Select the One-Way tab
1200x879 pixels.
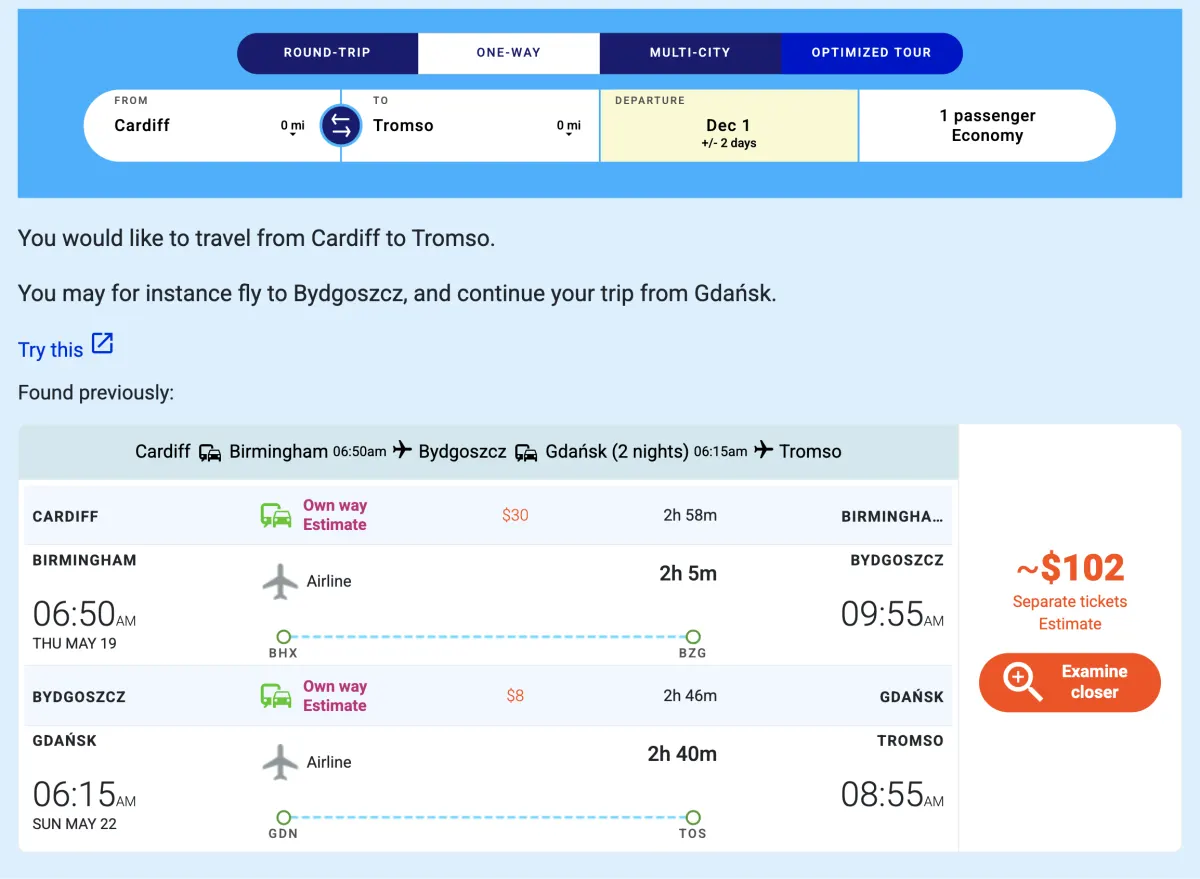(x=509, y=53)
